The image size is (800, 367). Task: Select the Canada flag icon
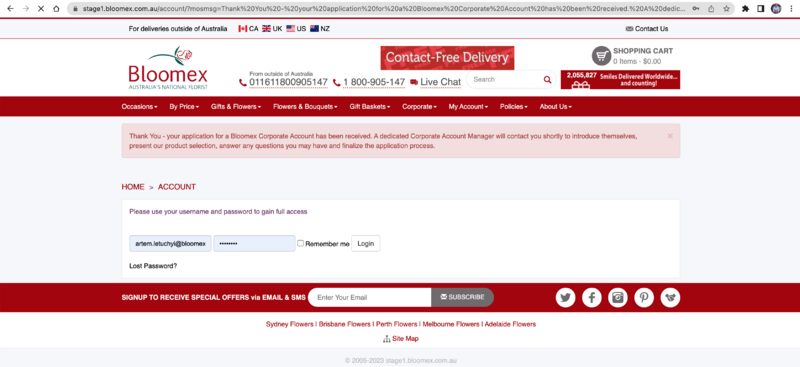tap(243, 29)
